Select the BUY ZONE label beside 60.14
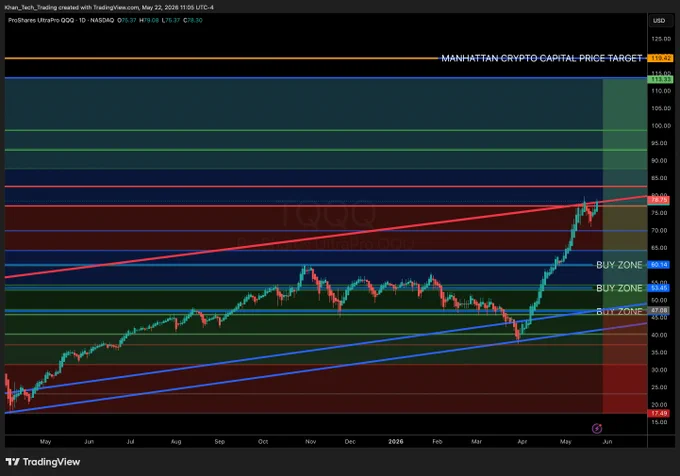Screen dimensions: 680x476 (619, 265)
